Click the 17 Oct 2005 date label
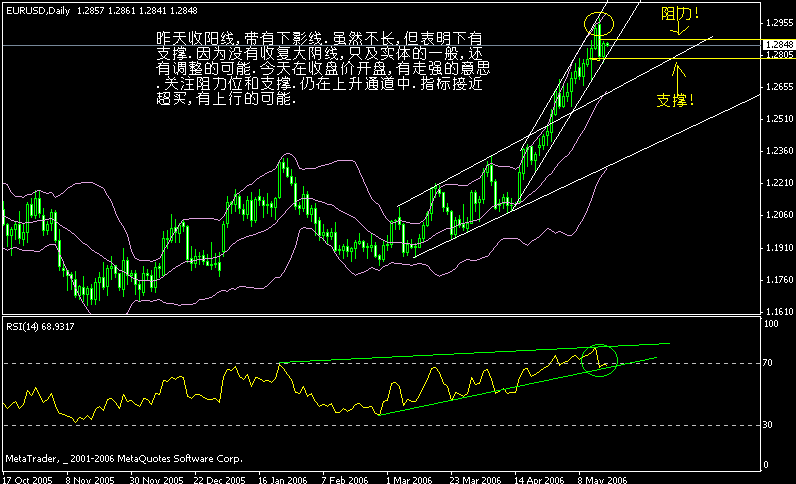This screenshot has height=484, width=796. tap(26, 478)
